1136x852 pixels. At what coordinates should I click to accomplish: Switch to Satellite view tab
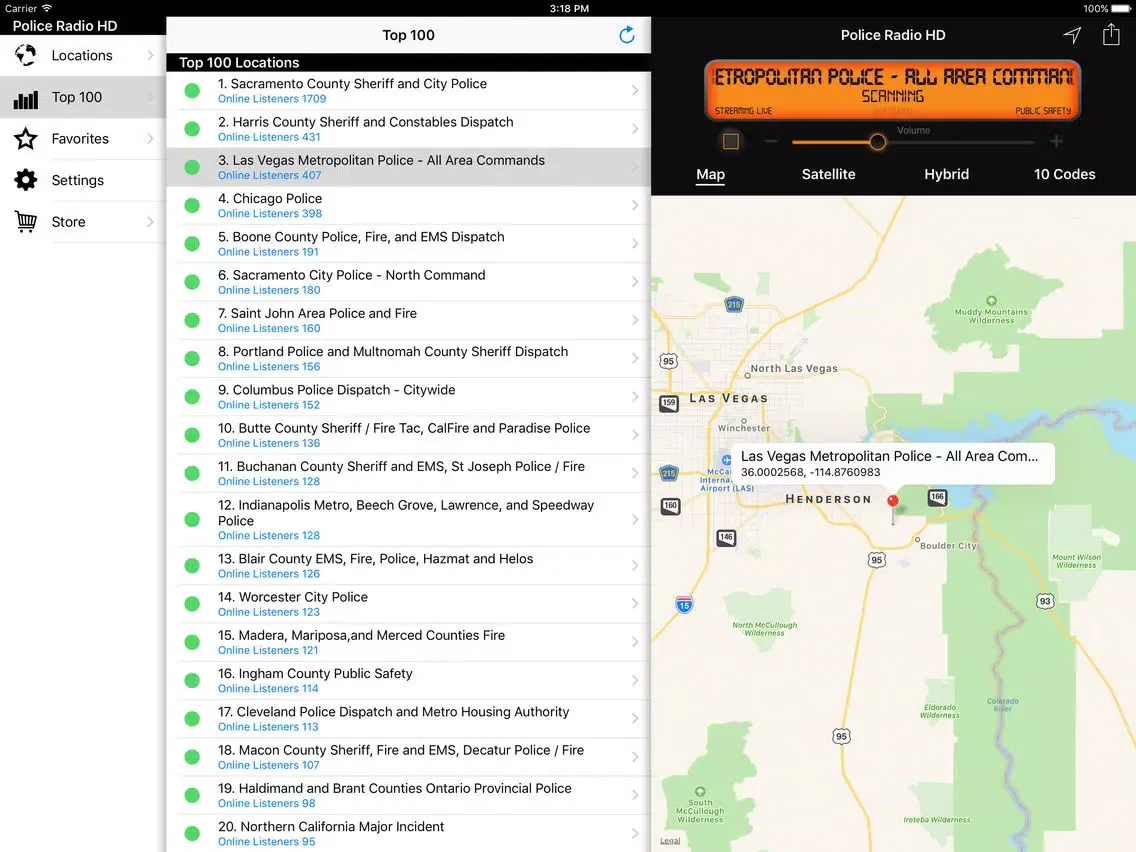(x=828, y=174)
